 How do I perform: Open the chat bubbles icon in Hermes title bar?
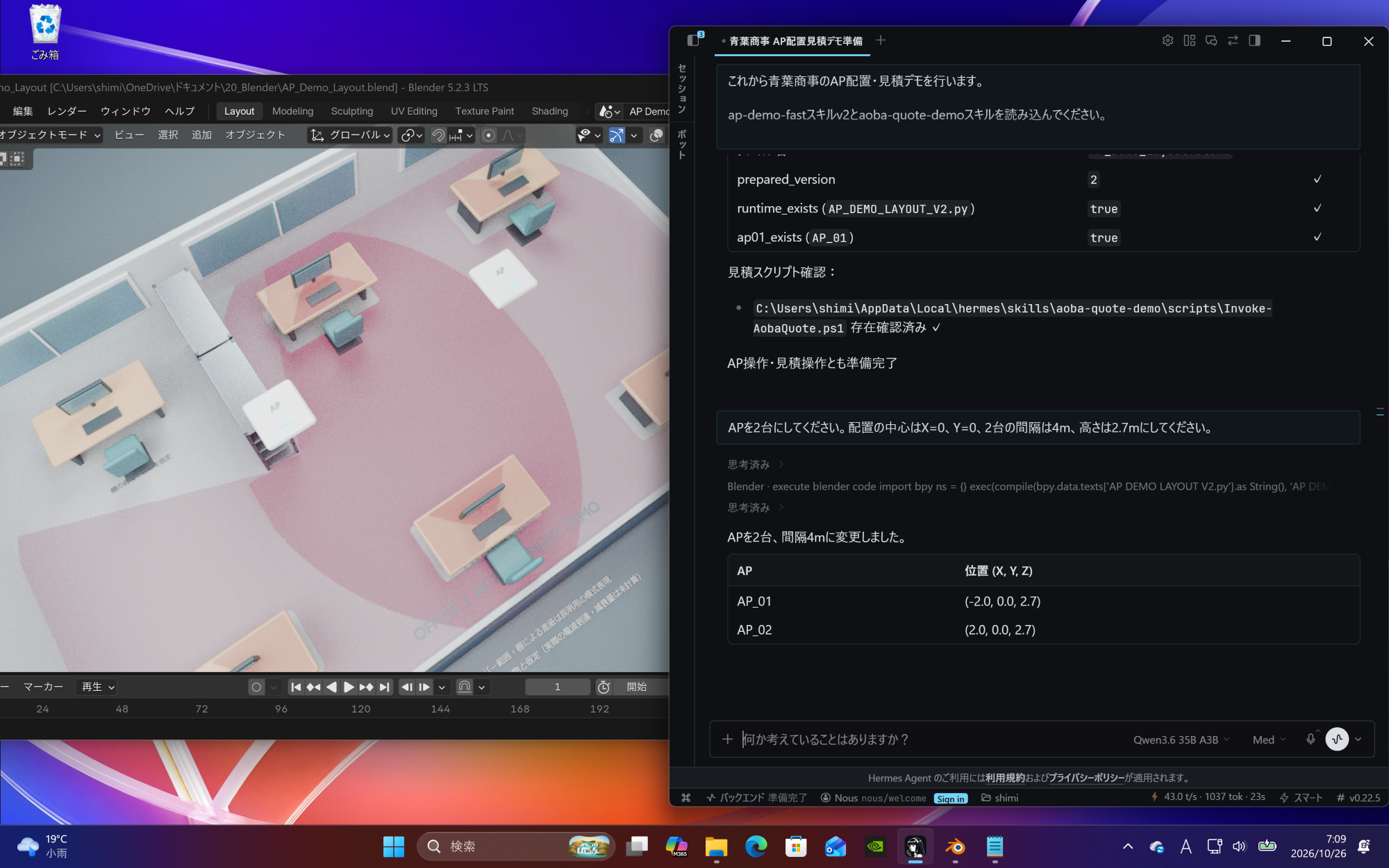click(1211, 41)
